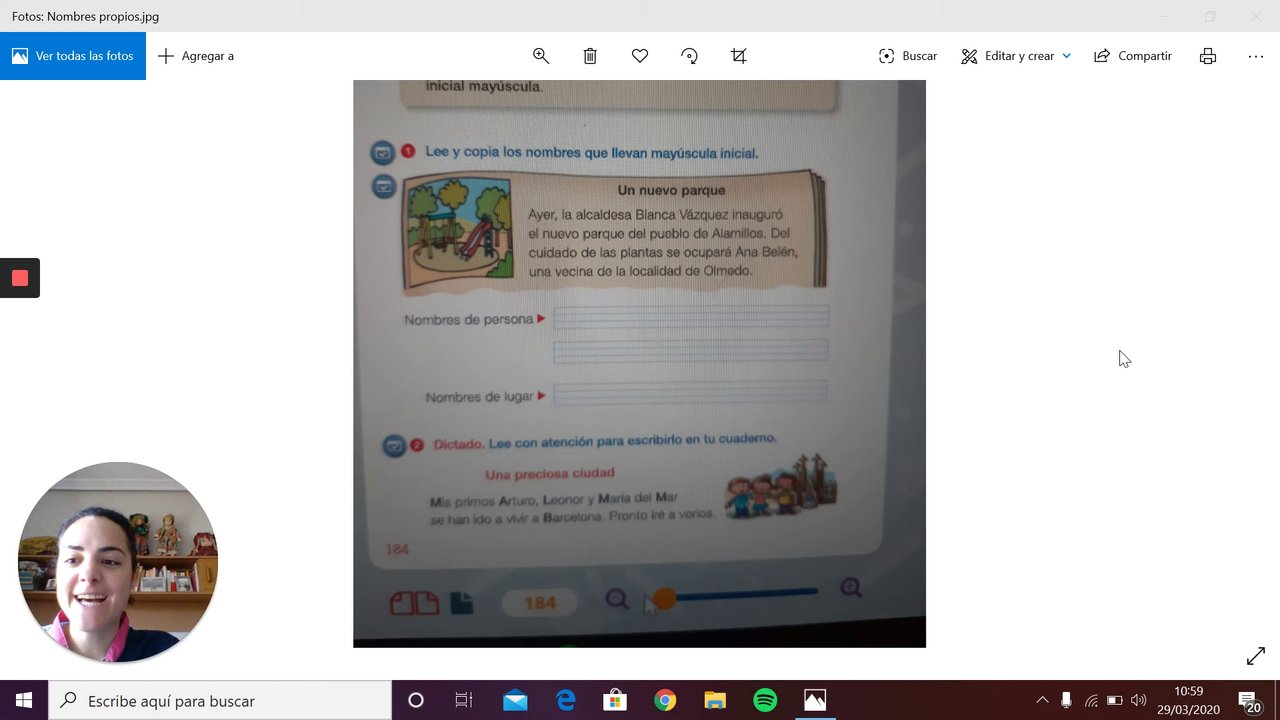
Task: Open File Explorer from taskbar
Action: pyautogui.click(x=715, y=700)
